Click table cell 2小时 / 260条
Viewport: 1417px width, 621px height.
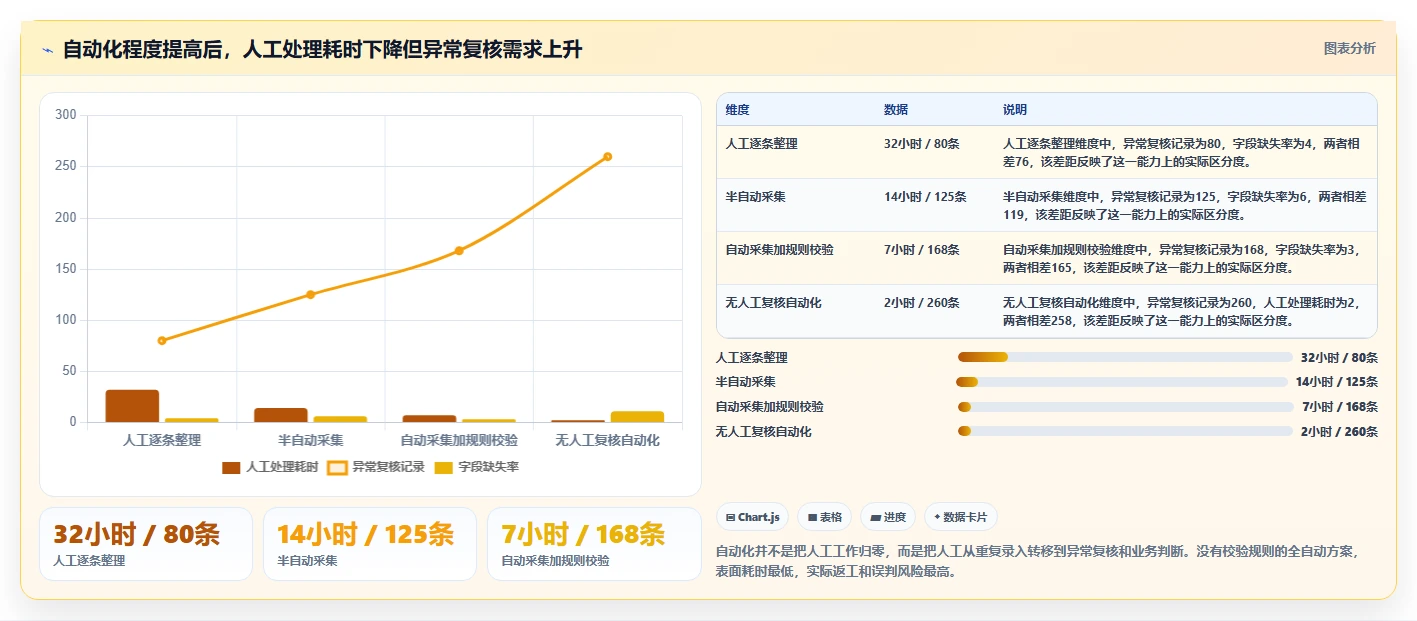(921, 302)
